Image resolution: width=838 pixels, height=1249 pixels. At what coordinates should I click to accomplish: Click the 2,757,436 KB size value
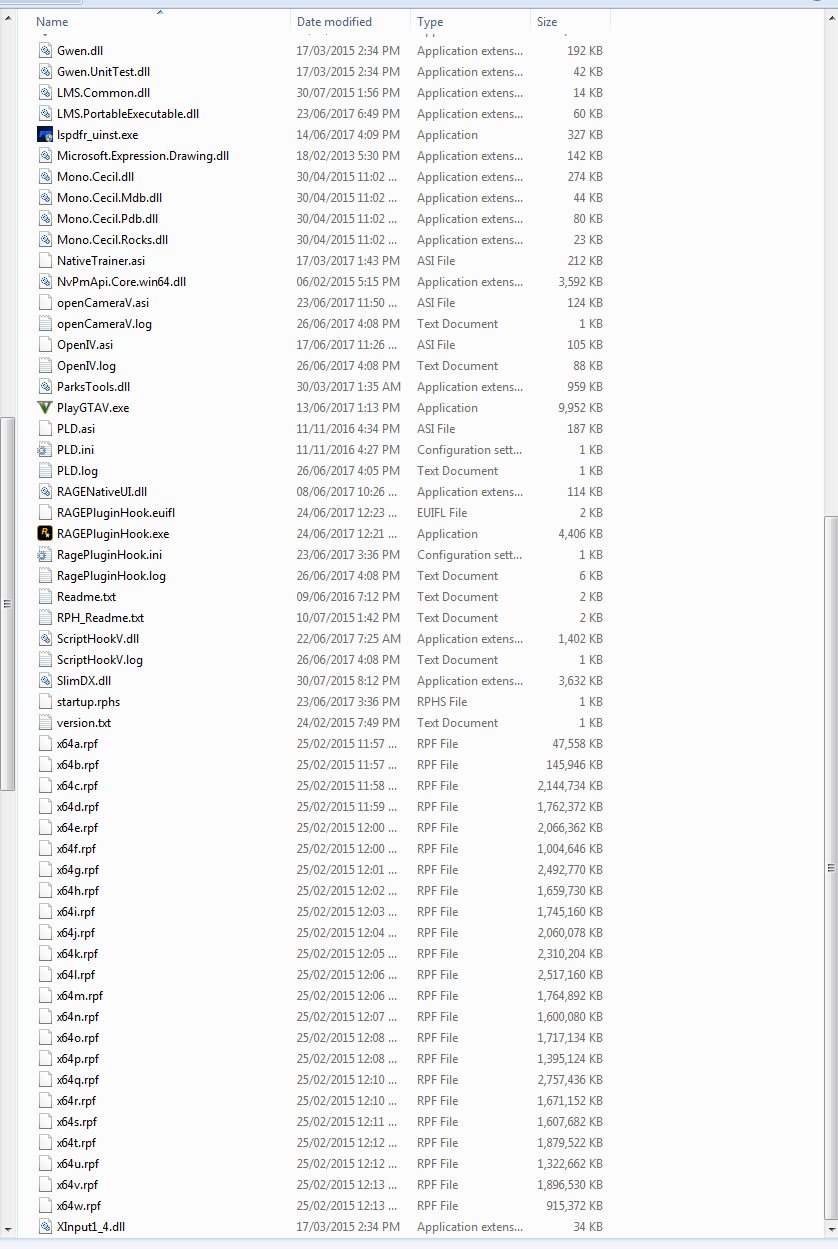coord(570,1079)
